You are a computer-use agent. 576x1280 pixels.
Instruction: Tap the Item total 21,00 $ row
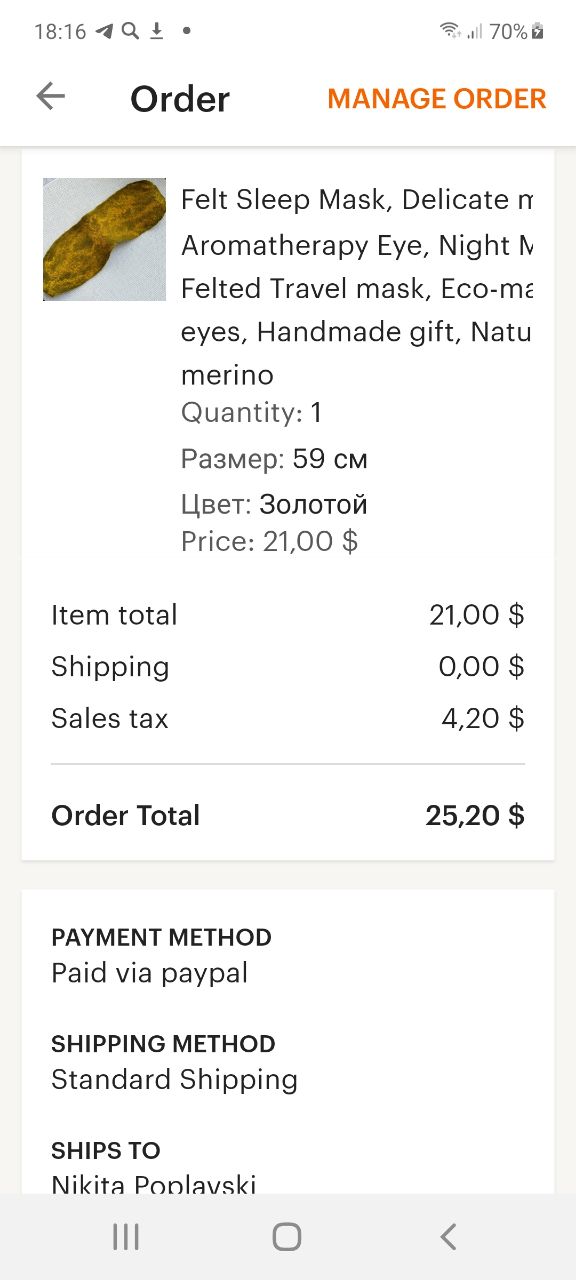point(288,614)
